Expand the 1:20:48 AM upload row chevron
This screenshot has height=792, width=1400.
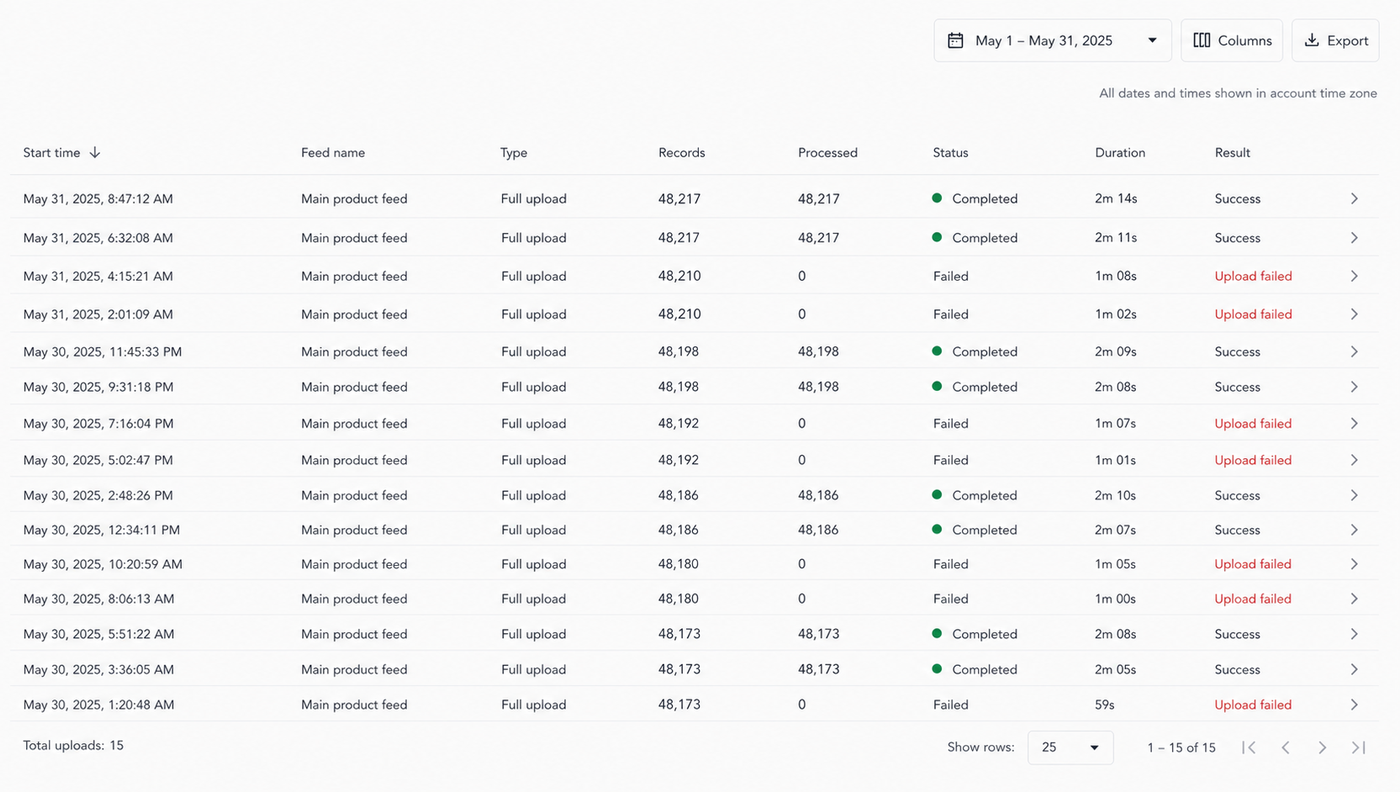(1354, 705)
